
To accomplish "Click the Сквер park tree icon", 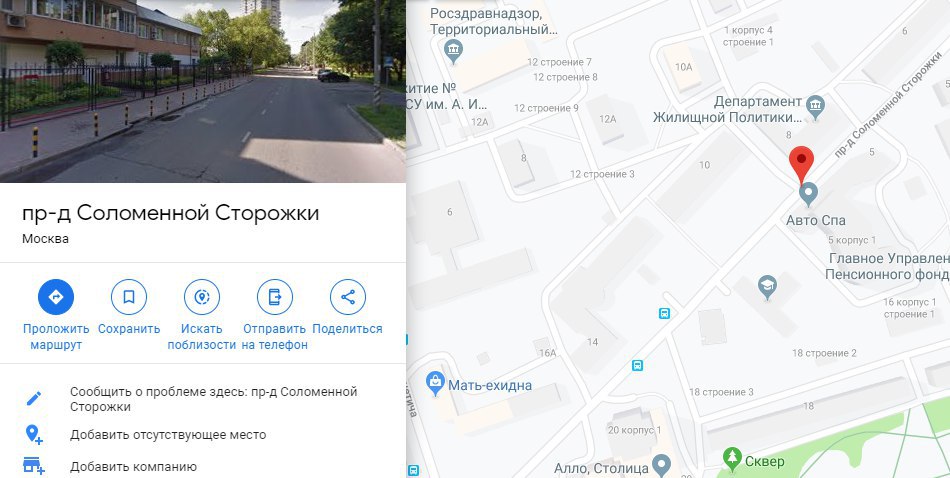I will point(732,459).
